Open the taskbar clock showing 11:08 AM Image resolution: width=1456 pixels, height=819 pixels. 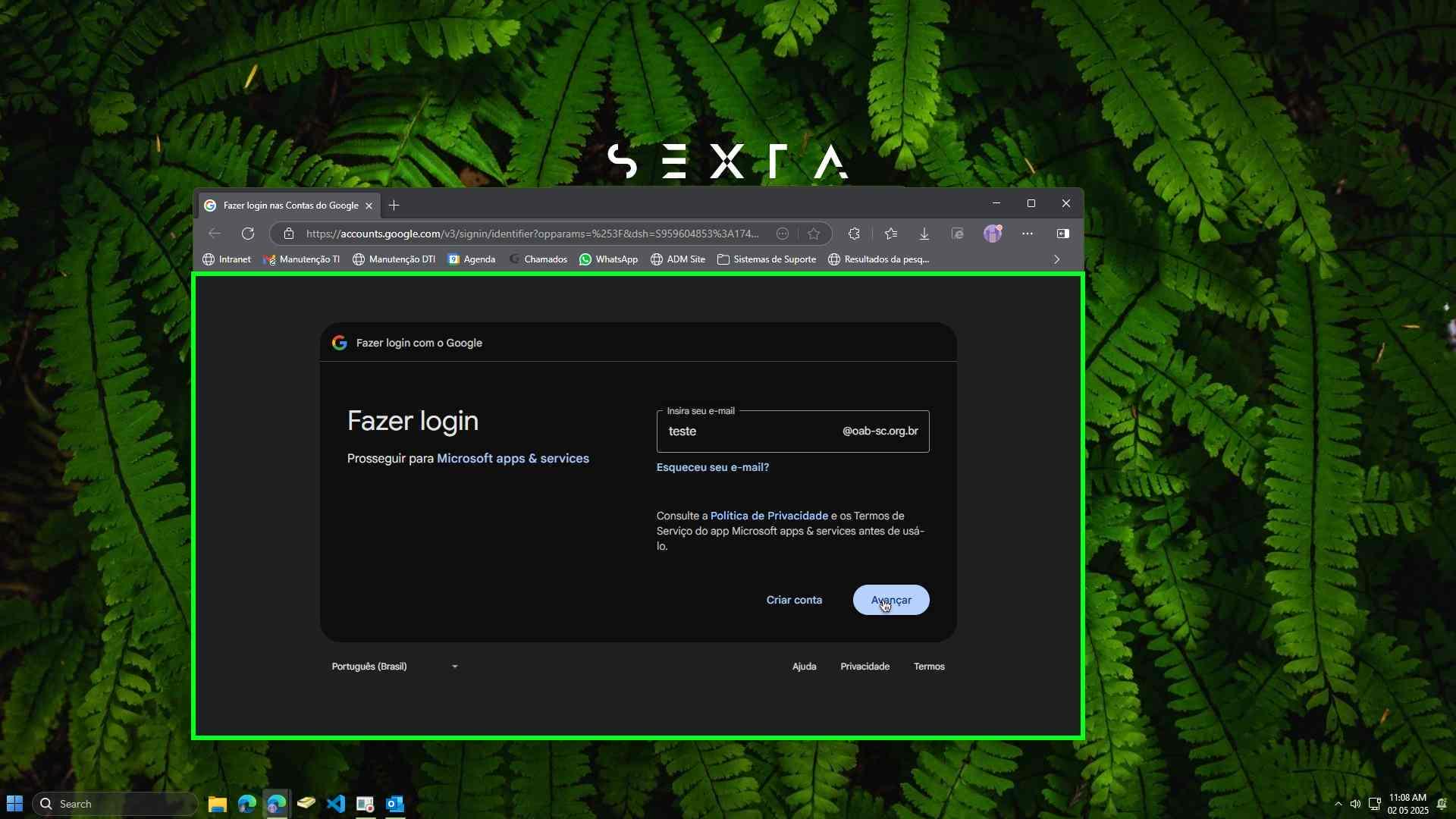pyautogui.click(x=1408, y=804)
